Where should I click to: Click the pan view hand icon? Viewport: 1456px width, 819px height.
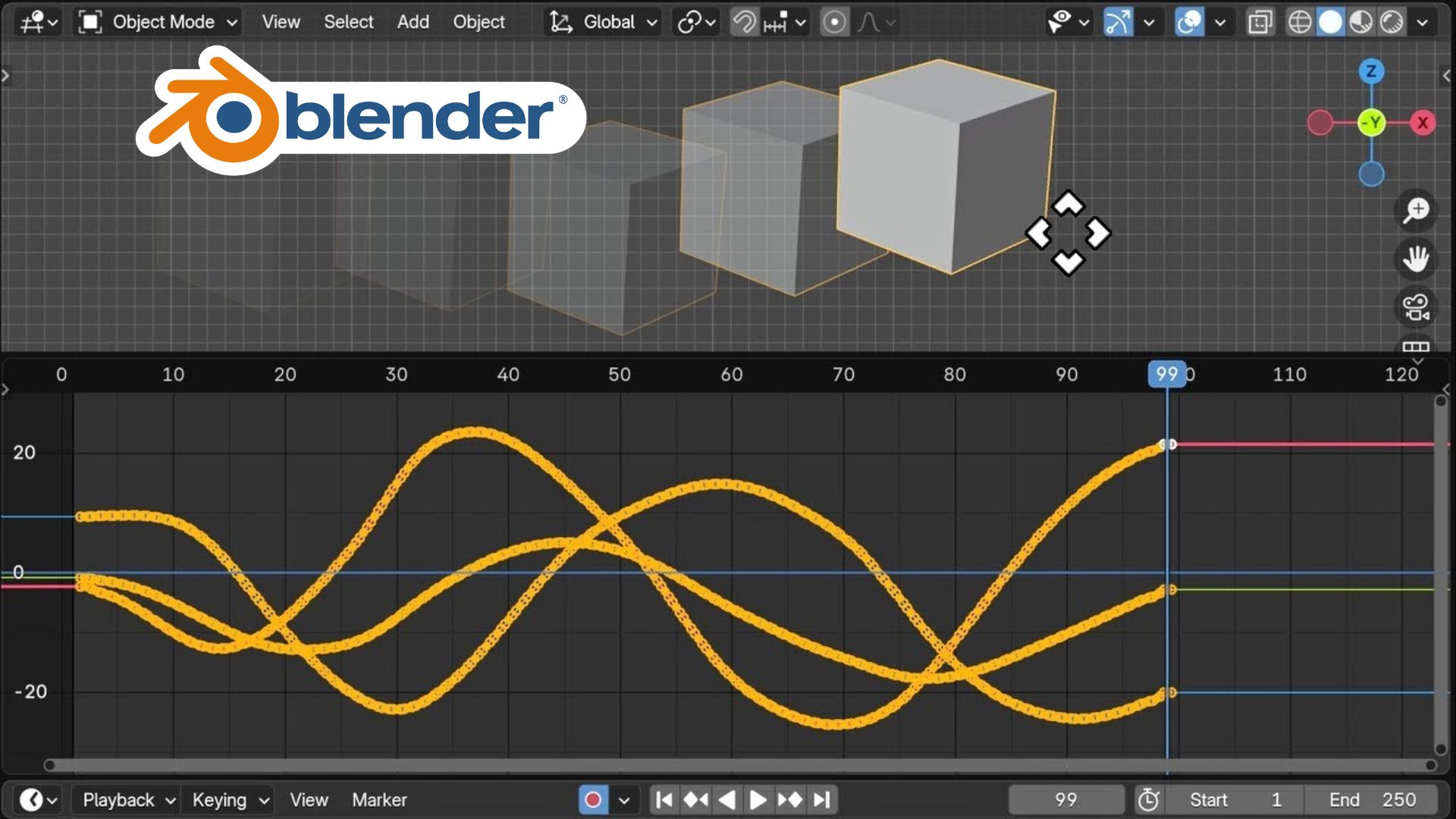[x=1416, y=259]
